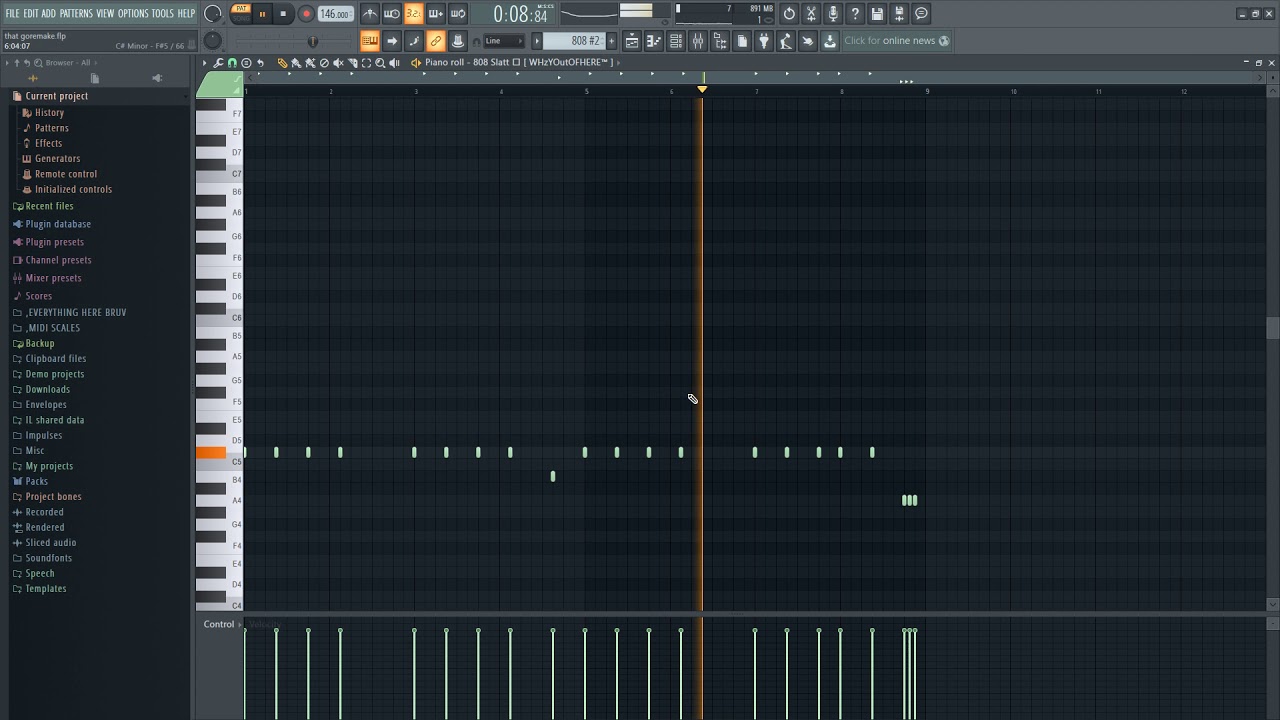
Task: Open View mixer button
Action: pos(698,41)
